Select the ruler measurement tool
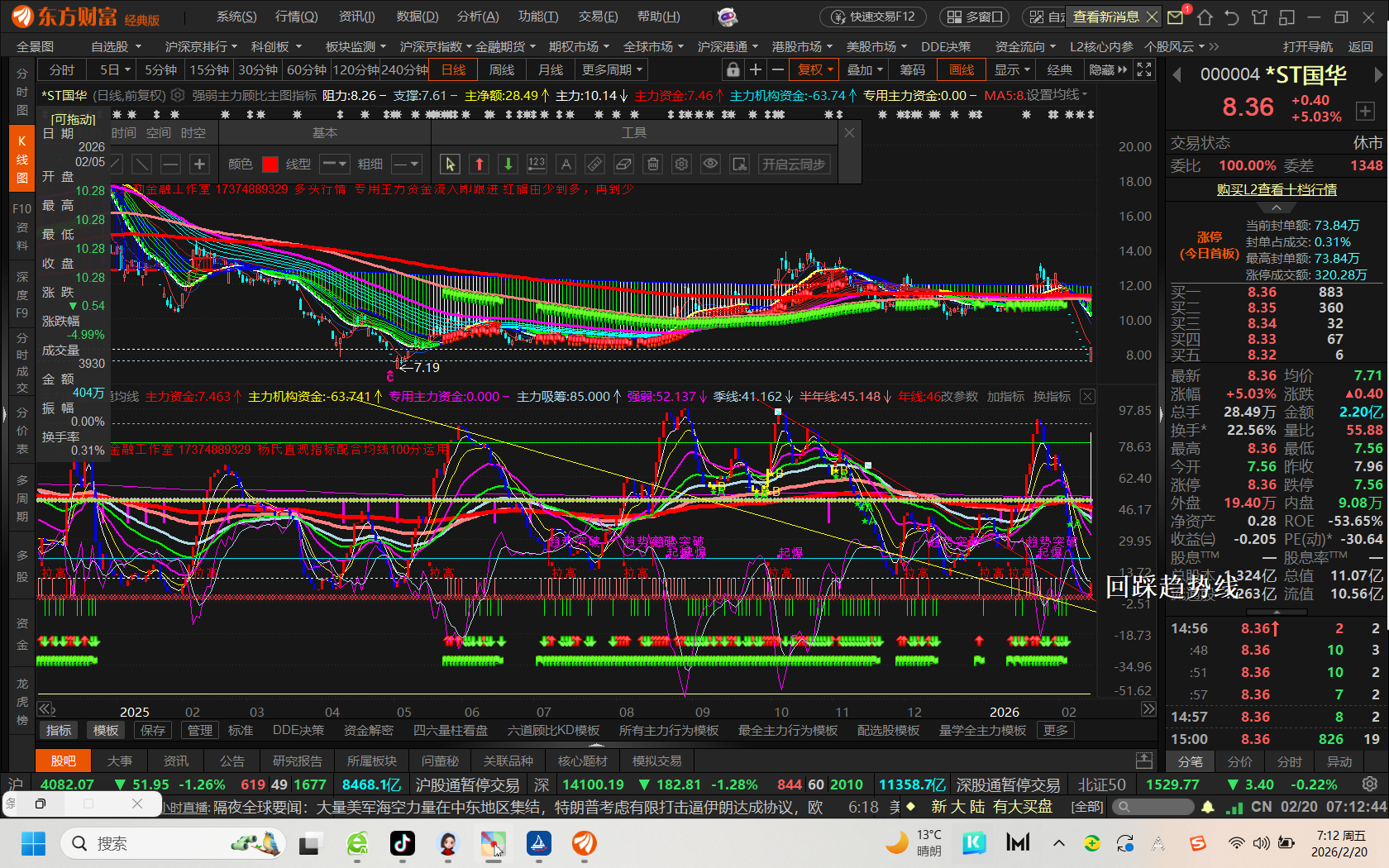The height and width of the screenshot is (868, 1389). (x=594, y=164)
